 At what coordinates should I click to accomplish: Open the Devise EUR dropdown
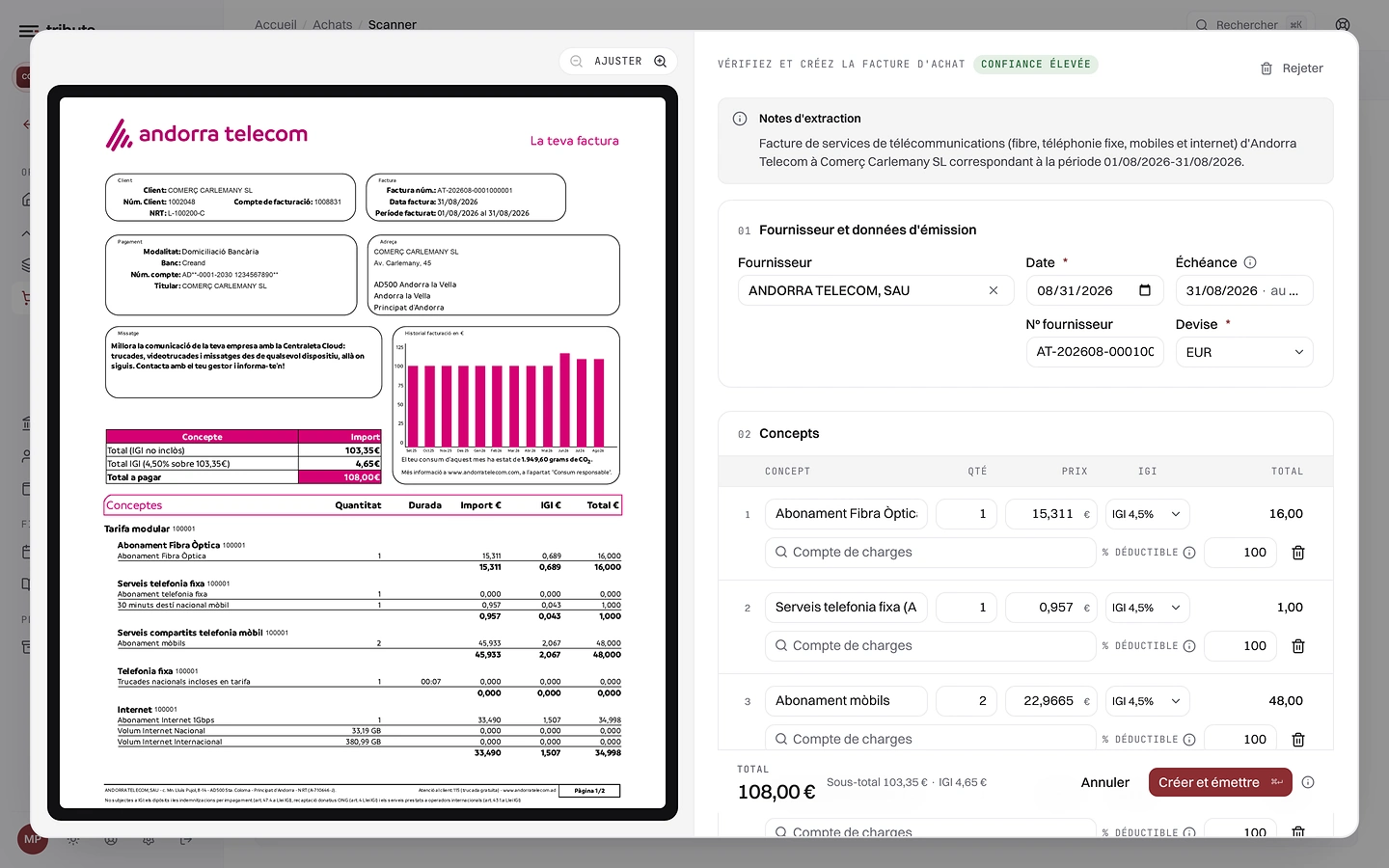[1244, 352]
